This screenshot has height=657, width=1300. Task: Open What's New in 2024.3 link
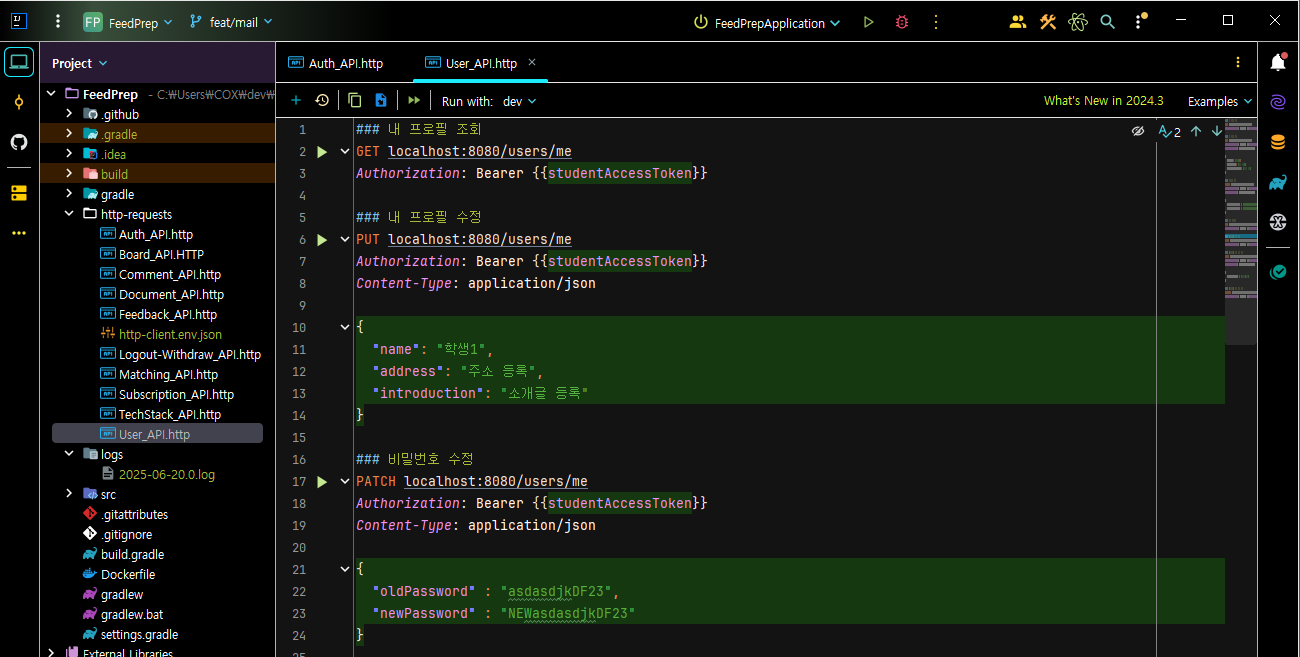pyautogui.click(x=1104, y=101)
